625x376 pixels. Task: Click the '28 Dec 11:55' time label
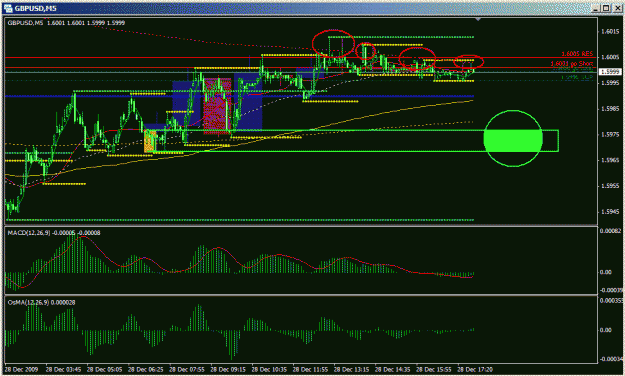pyautogui.click(x=311, y=369)
